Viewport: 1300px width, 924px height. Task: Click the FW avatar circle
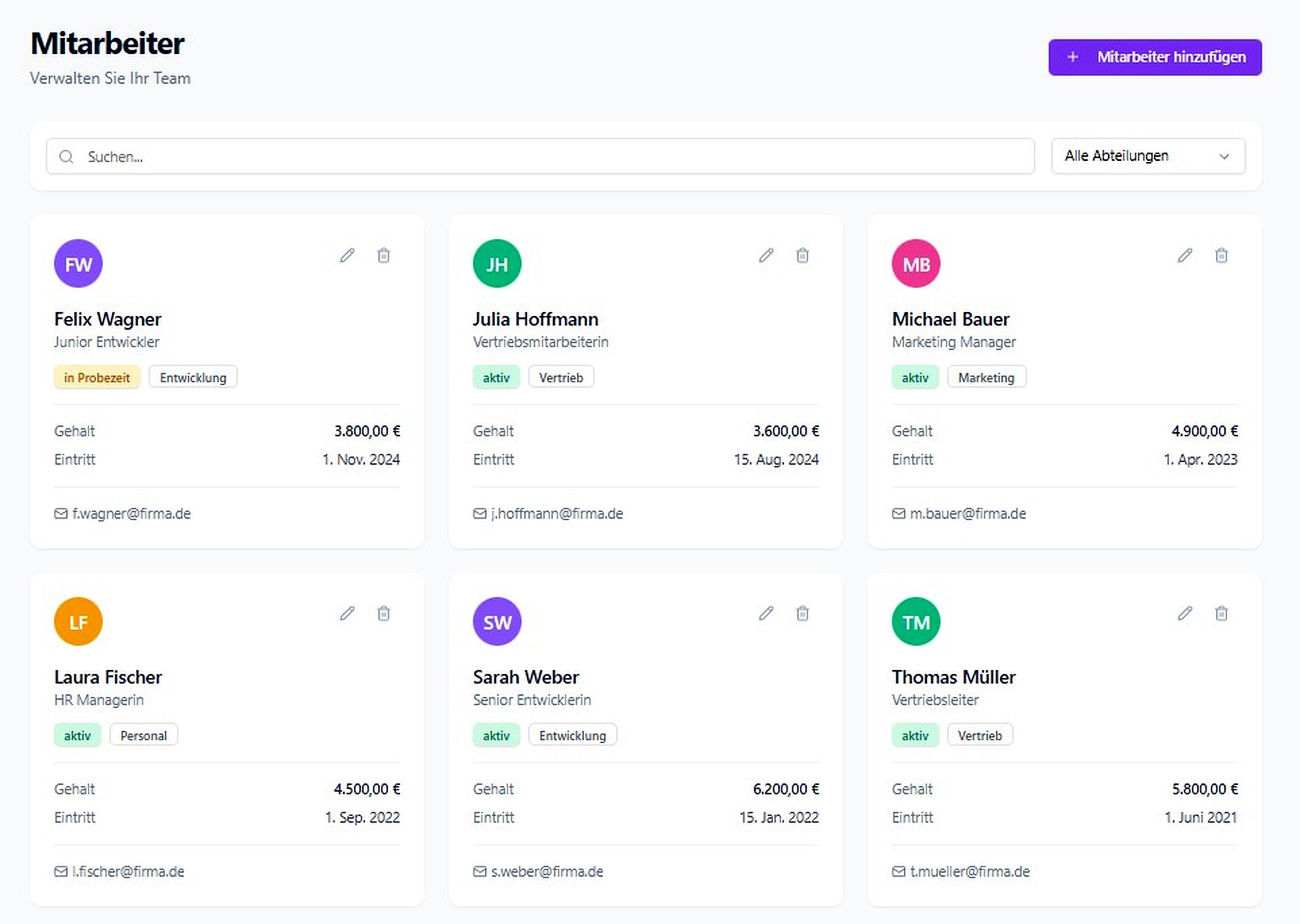click(x=78, y=263)
